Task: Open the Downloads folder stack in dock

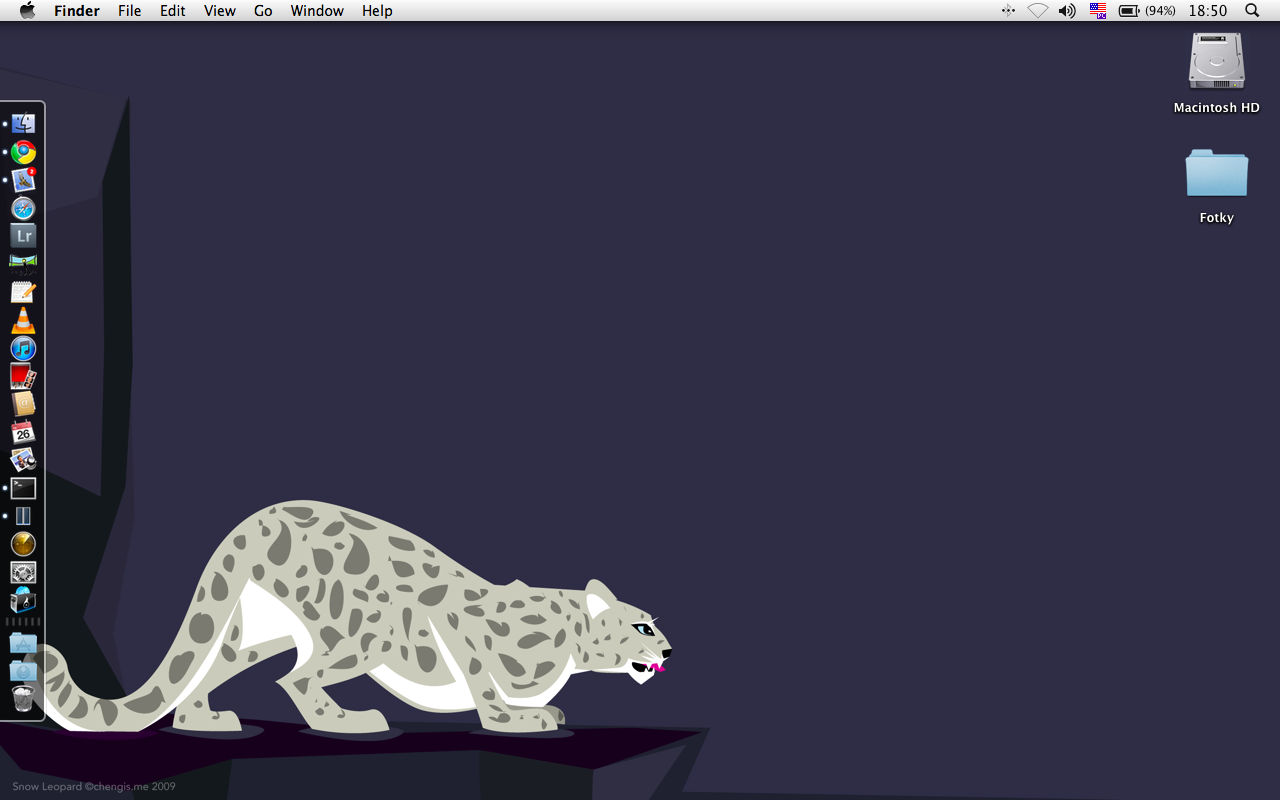Action: point(23,670)
